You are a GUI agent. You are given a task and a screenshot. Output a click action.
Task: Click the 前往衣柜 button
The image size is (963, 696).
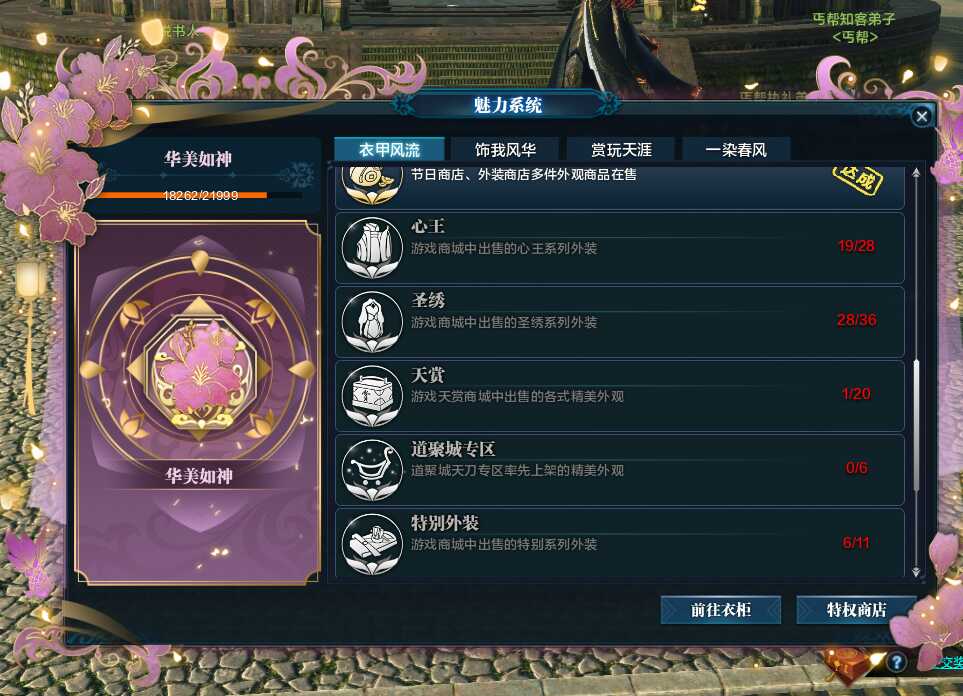click(720, 610)
